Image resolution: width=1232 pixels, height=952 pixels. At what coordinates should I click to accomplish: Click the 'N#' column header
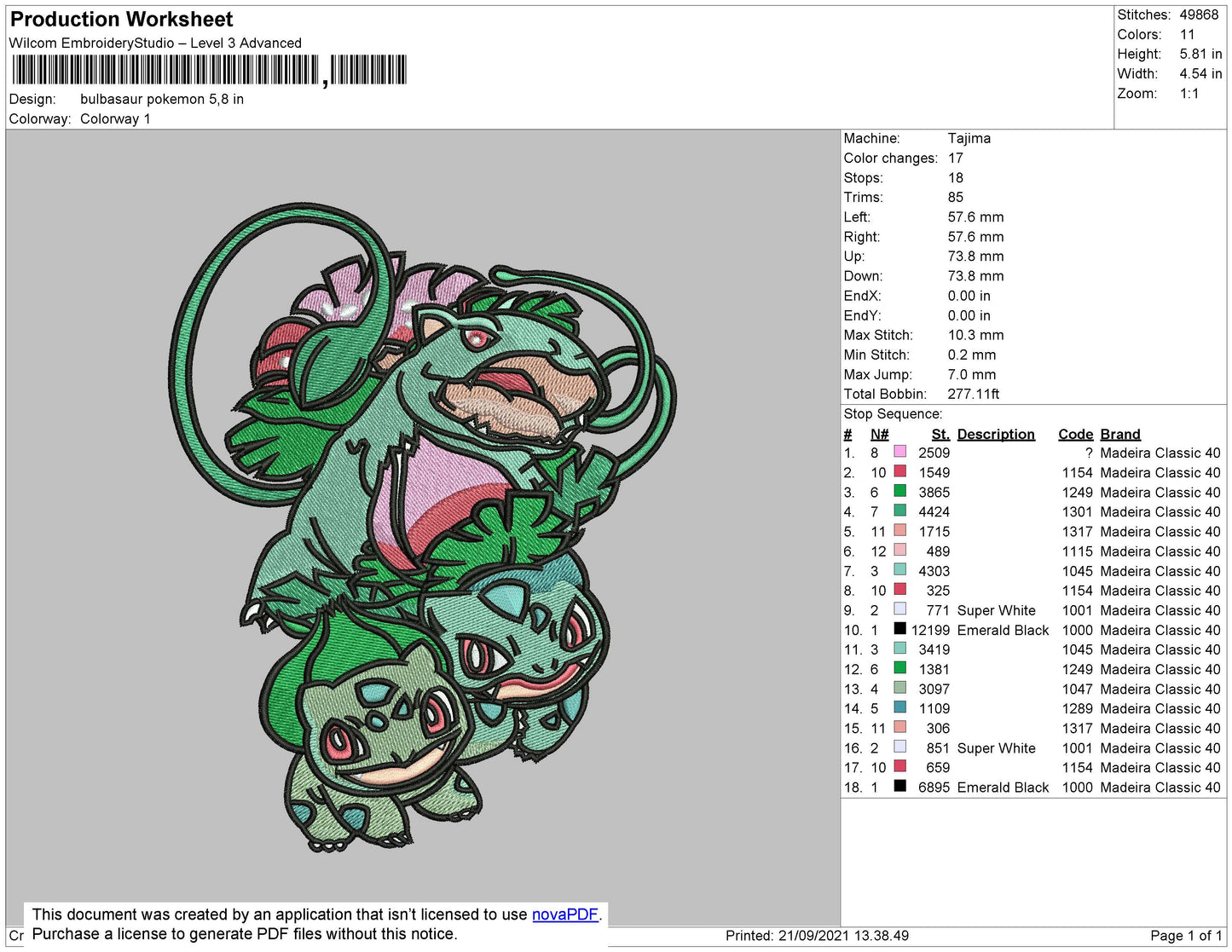[x=879, y=434]
